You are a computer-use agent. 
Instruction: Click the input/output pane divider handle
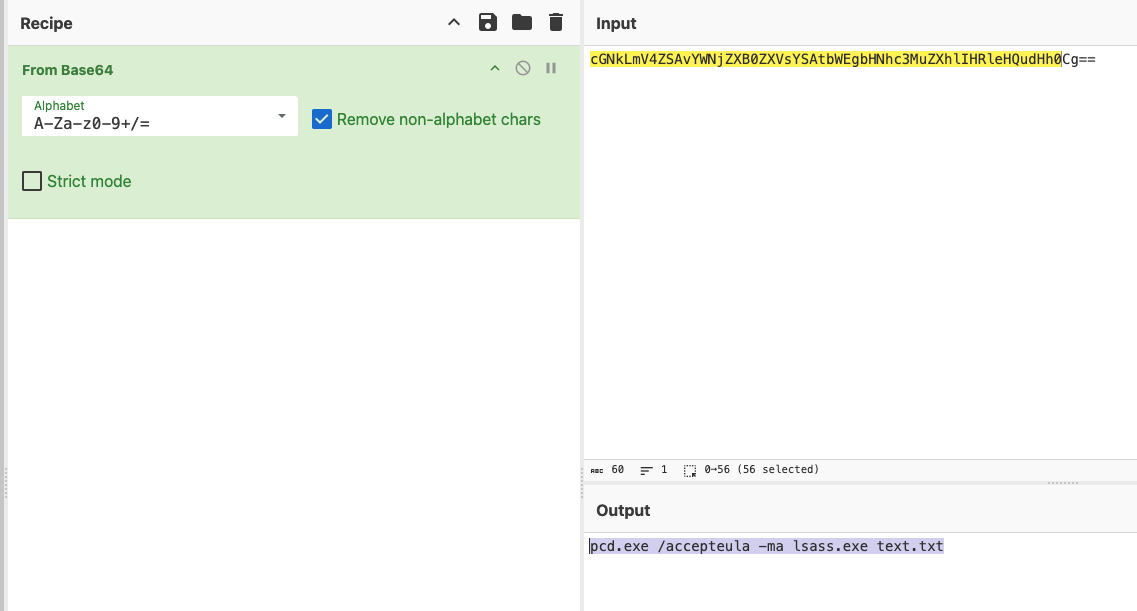pos(1063,483)
